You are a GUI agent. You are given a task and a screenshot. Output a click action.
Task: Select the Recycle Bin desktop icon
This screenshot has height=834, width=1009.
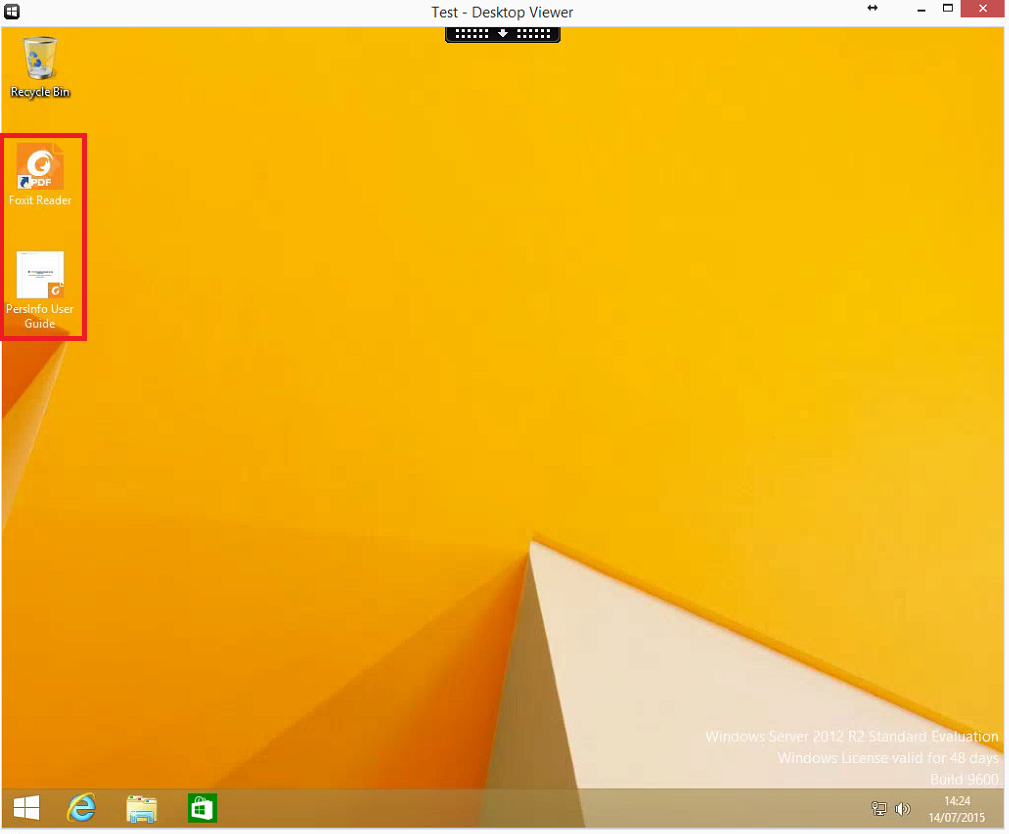pos(40,67)
